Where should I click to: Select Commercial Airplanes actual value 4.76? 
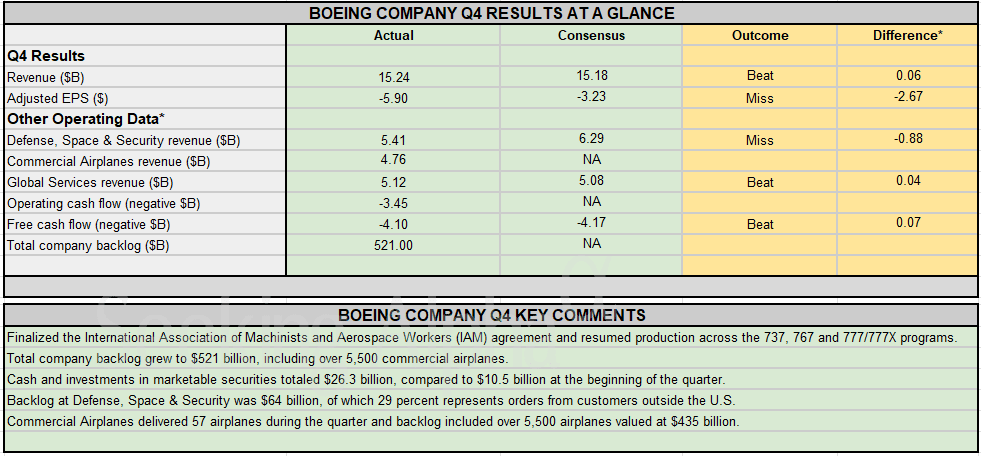pyautogui.click(x=393, y=161)
